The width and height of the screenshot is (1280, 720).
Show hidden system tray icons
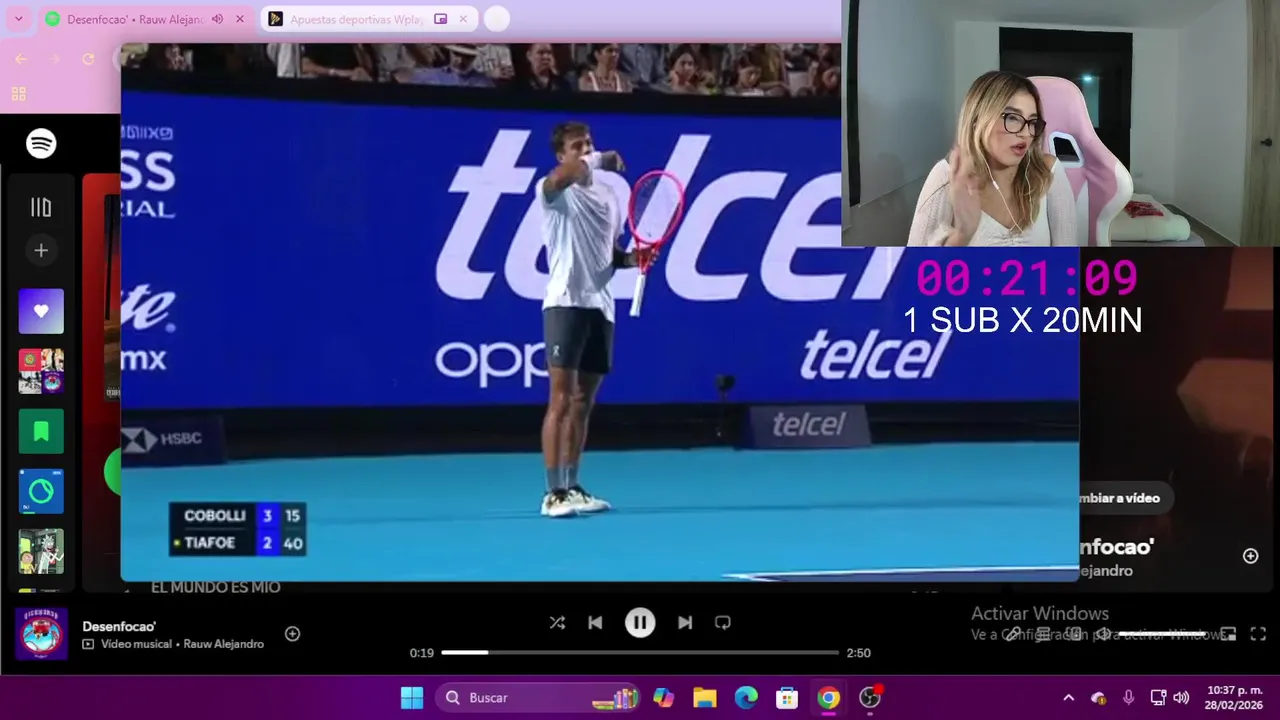pyautogui.click(x=1068, y=698)
